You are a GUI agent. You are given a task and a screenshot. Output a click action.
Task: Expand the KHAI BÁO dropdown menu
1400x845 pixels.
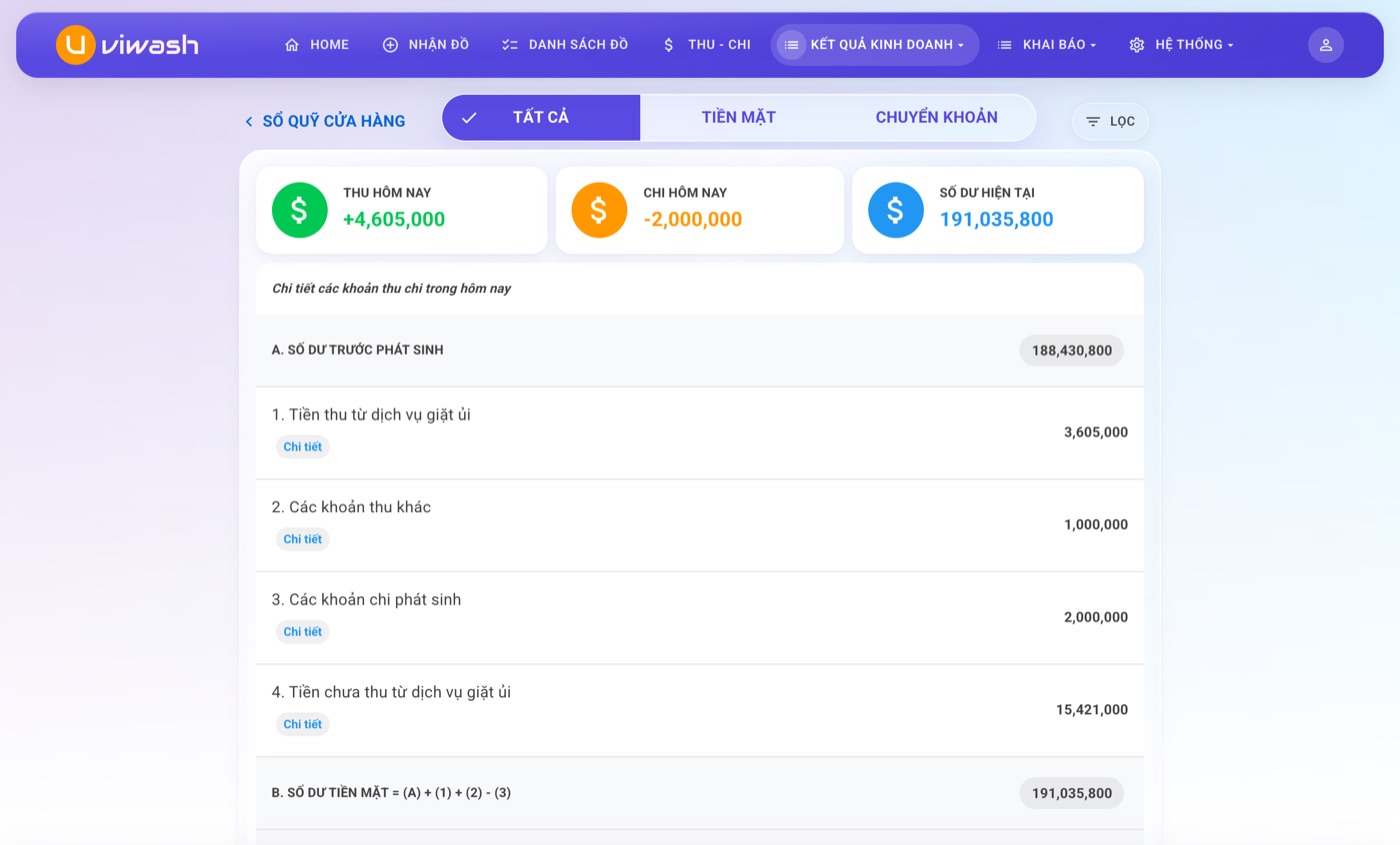(1046, 45)
